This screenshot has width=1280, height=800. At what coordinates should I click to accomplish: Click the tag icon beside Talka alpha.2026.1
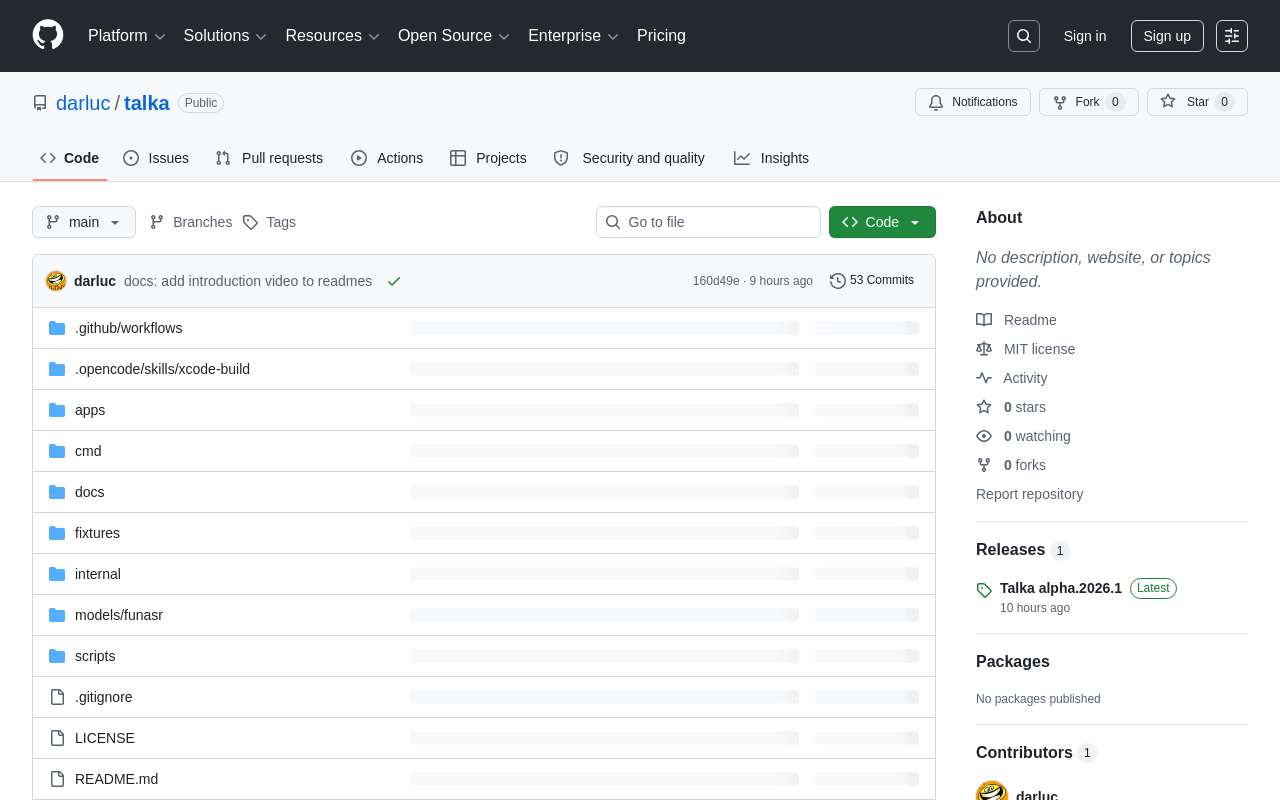pyautogui.click(x=984, y=590)
